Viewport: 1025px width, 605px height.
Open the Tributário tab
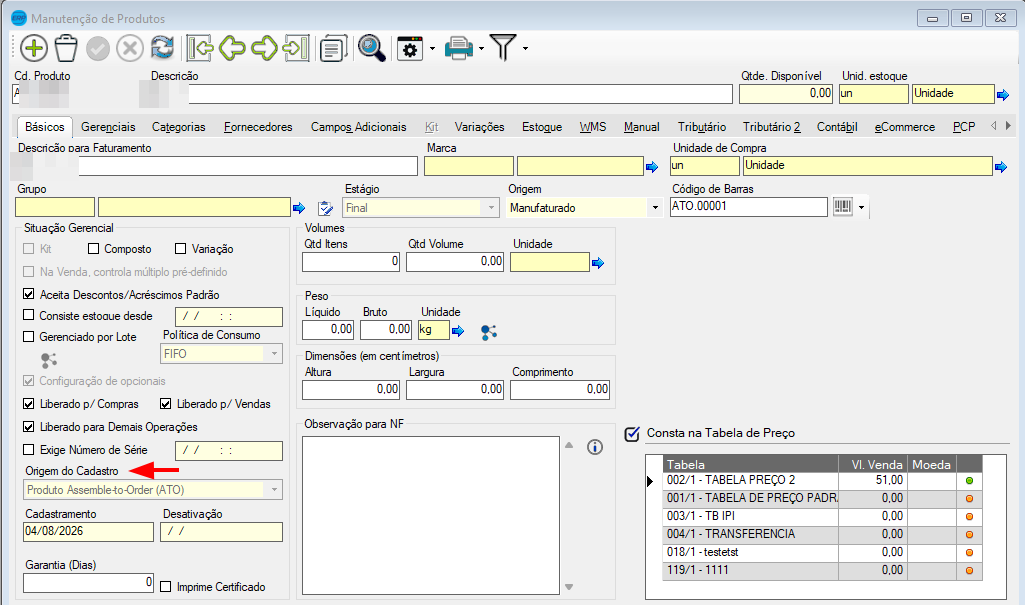pos(701,127)
